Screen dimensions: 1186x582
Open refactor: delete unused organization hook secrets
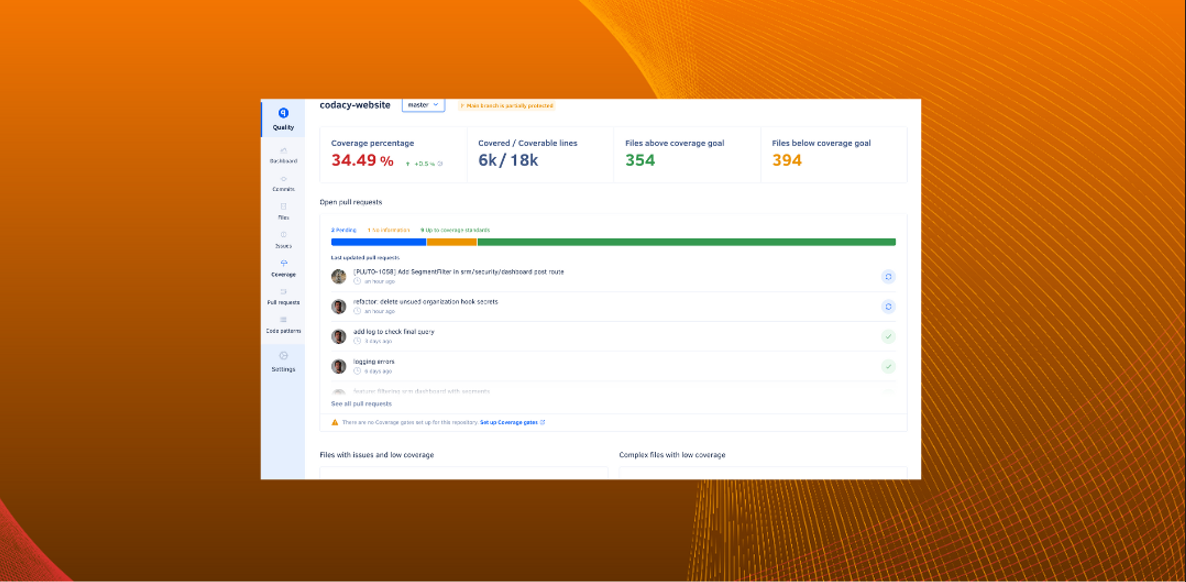[x=425, y=302]
